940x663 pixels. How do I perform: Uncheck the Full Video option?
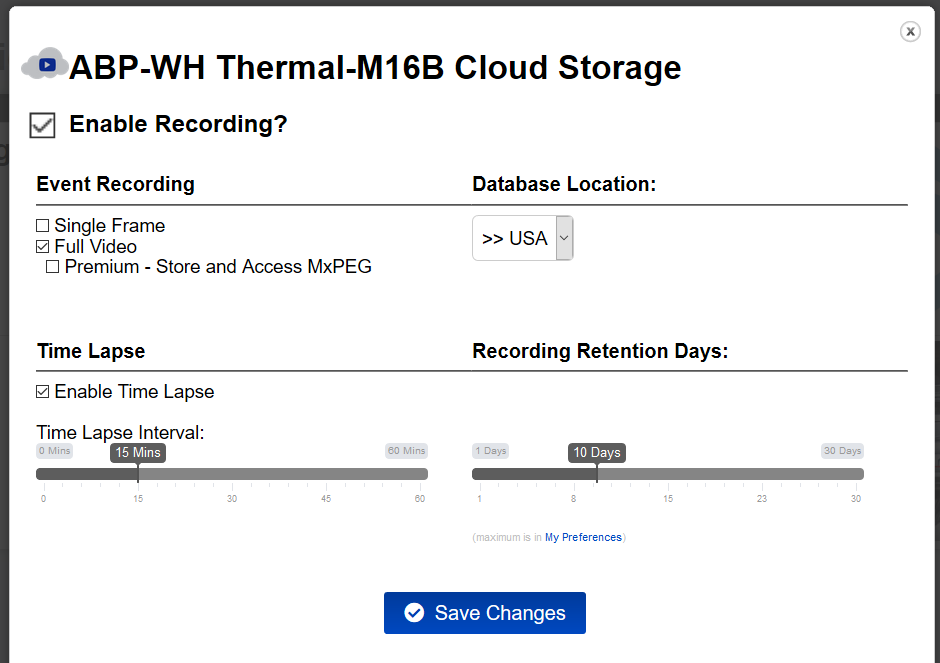(x=43, y=247)
